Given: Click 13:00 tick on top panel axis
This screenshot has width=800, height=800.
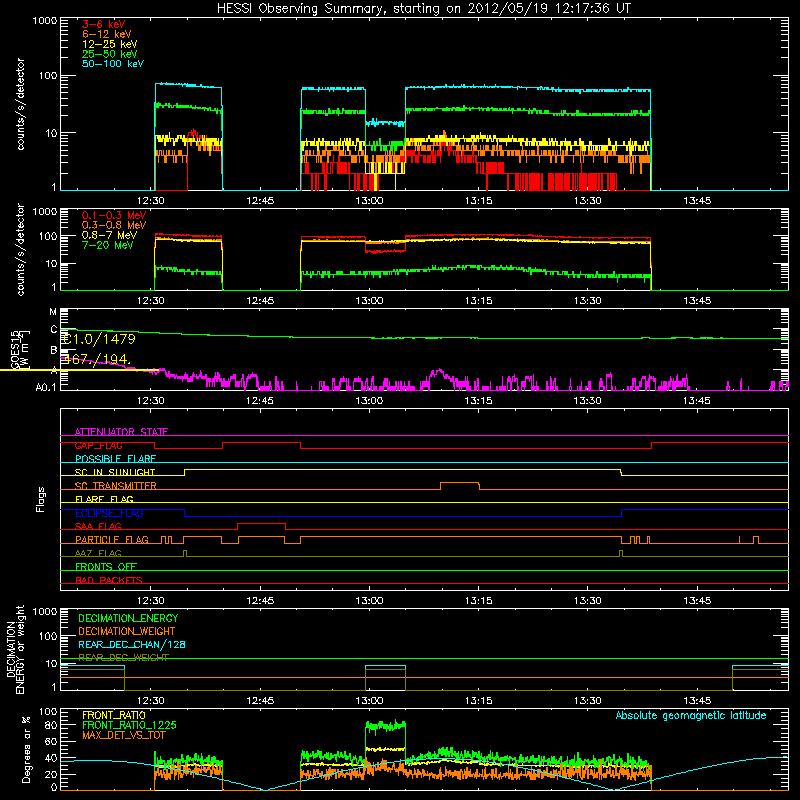Looking at the screenshot, I should coord(369,201).
